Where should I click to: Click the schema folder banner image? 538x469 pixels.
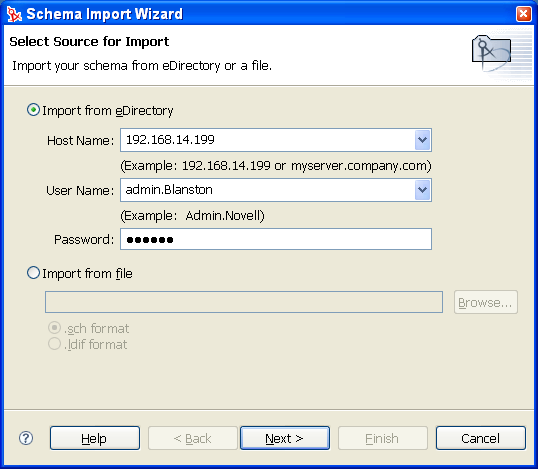pos(492,52)
